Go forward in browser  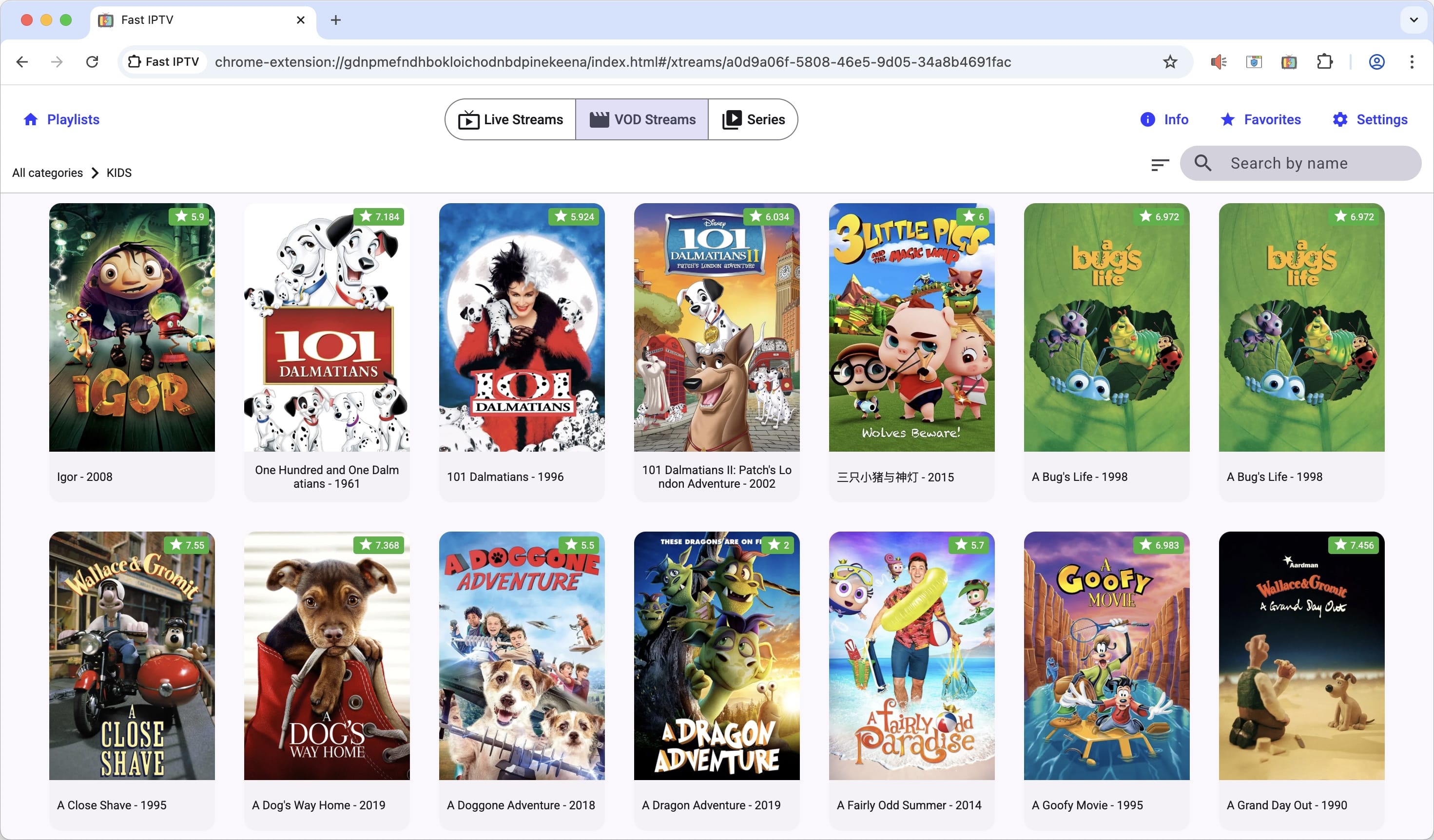[57, 62]
